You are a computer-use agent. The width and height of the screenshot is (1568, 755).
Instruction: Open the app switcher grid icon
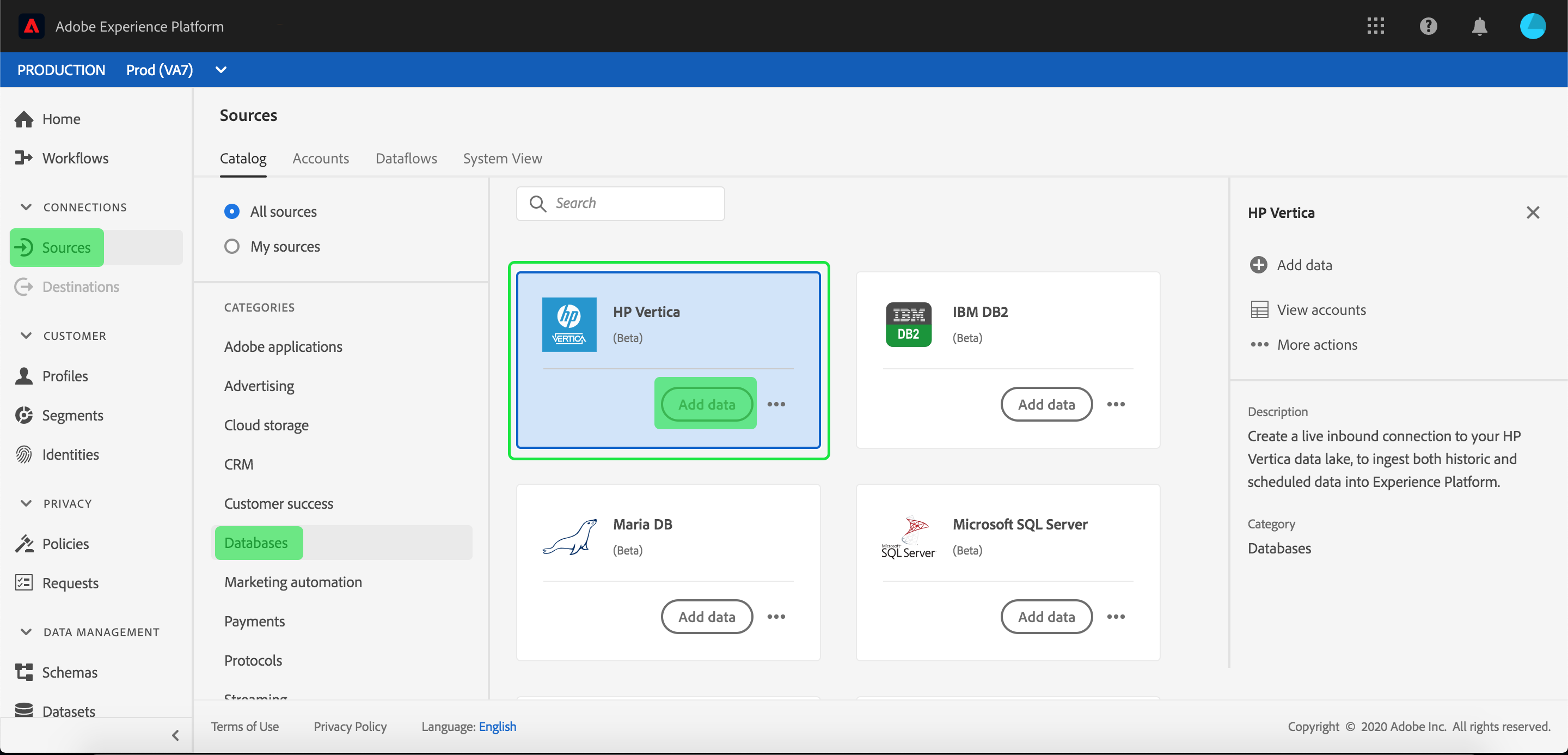coord(1375,26)
